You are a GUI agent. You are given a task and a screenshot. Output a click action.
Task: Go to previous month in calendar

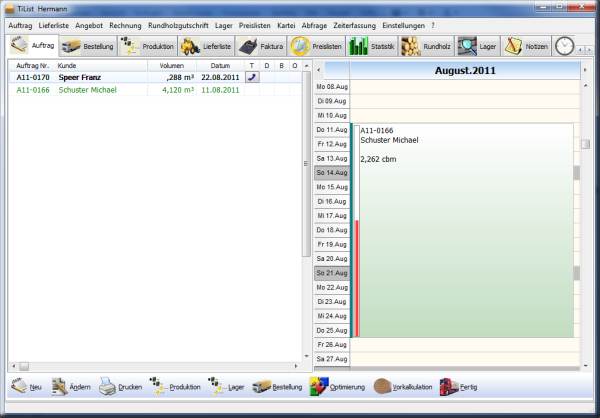(318, 70)
